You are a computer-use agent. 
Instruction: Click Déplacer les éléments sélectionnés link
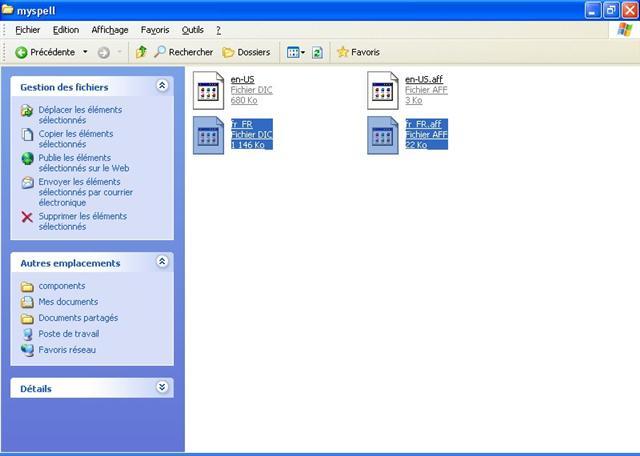coord(80,115)
